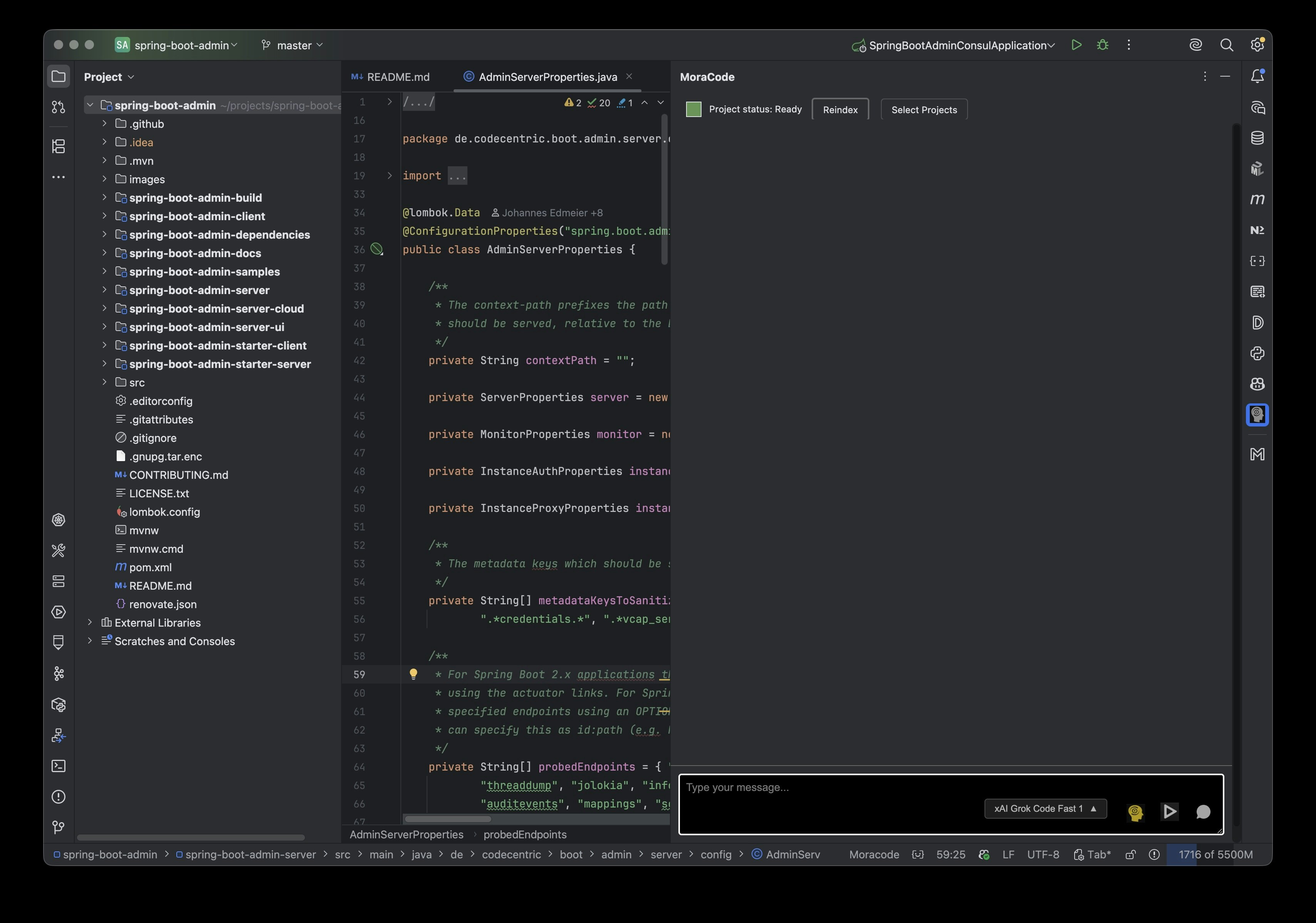Image resolution: width=1316 pixels, height=923 pixels.
Task: Open the Terminal tool window
Action: click(59, 766)
